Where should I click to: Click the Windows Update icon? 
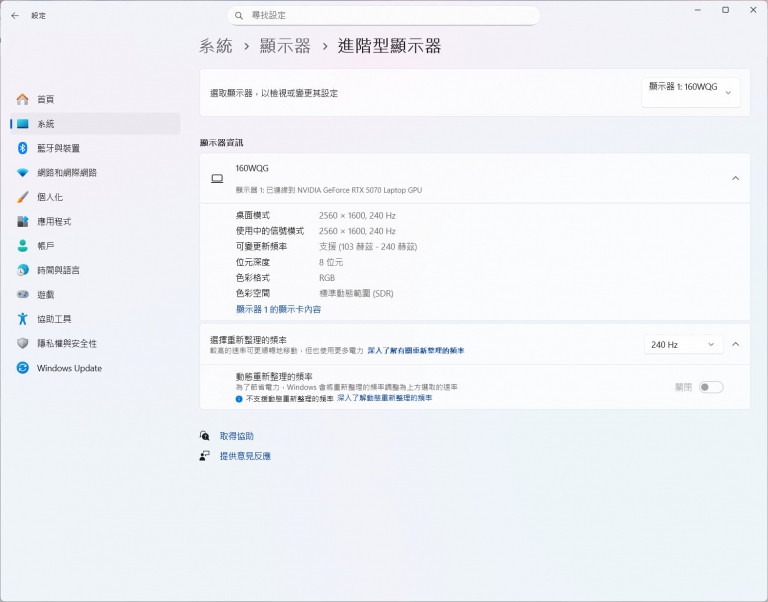tap(22, 368)
